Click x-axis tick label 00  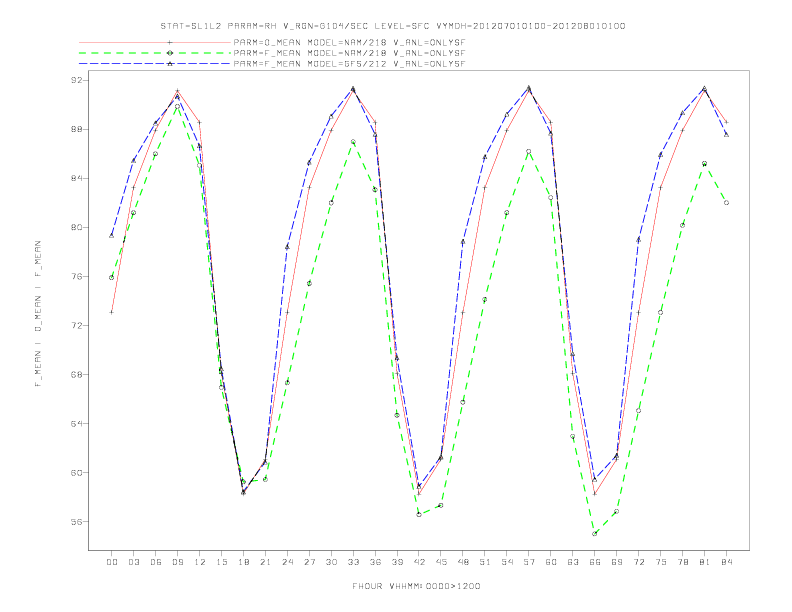pyautogui.click(x=112, y=562)
